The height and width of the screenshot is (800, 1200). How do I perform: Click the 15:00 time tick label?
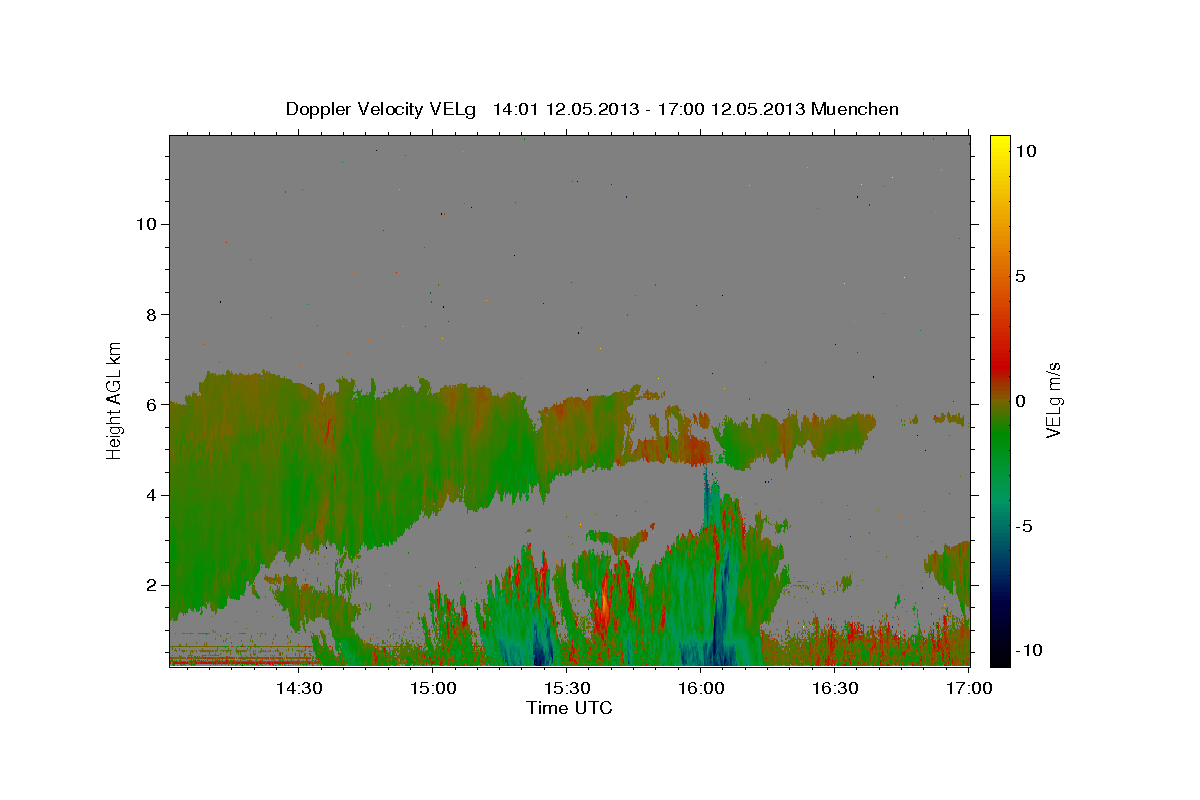433,688
